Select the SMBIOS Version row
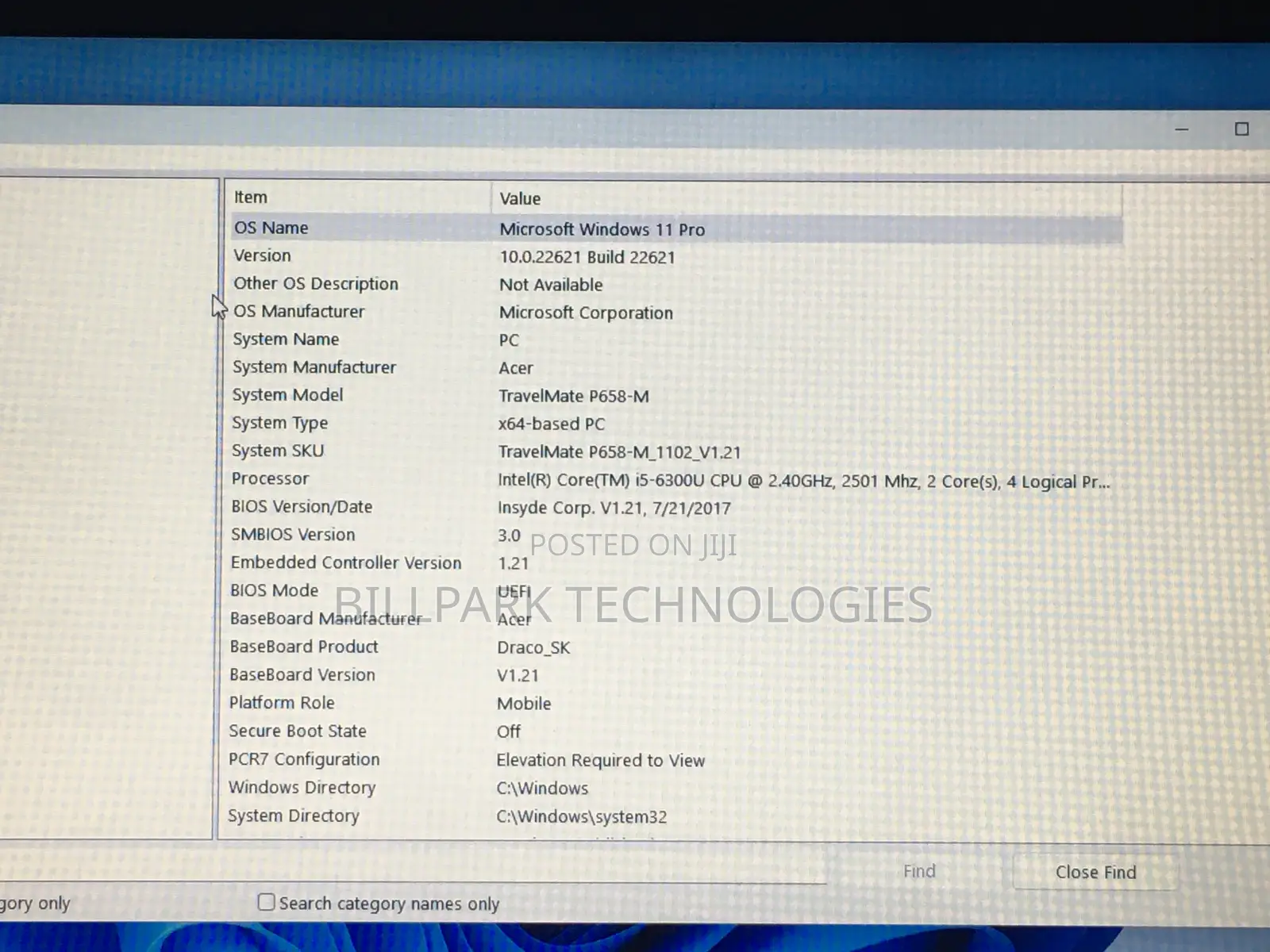 [676, 535]
